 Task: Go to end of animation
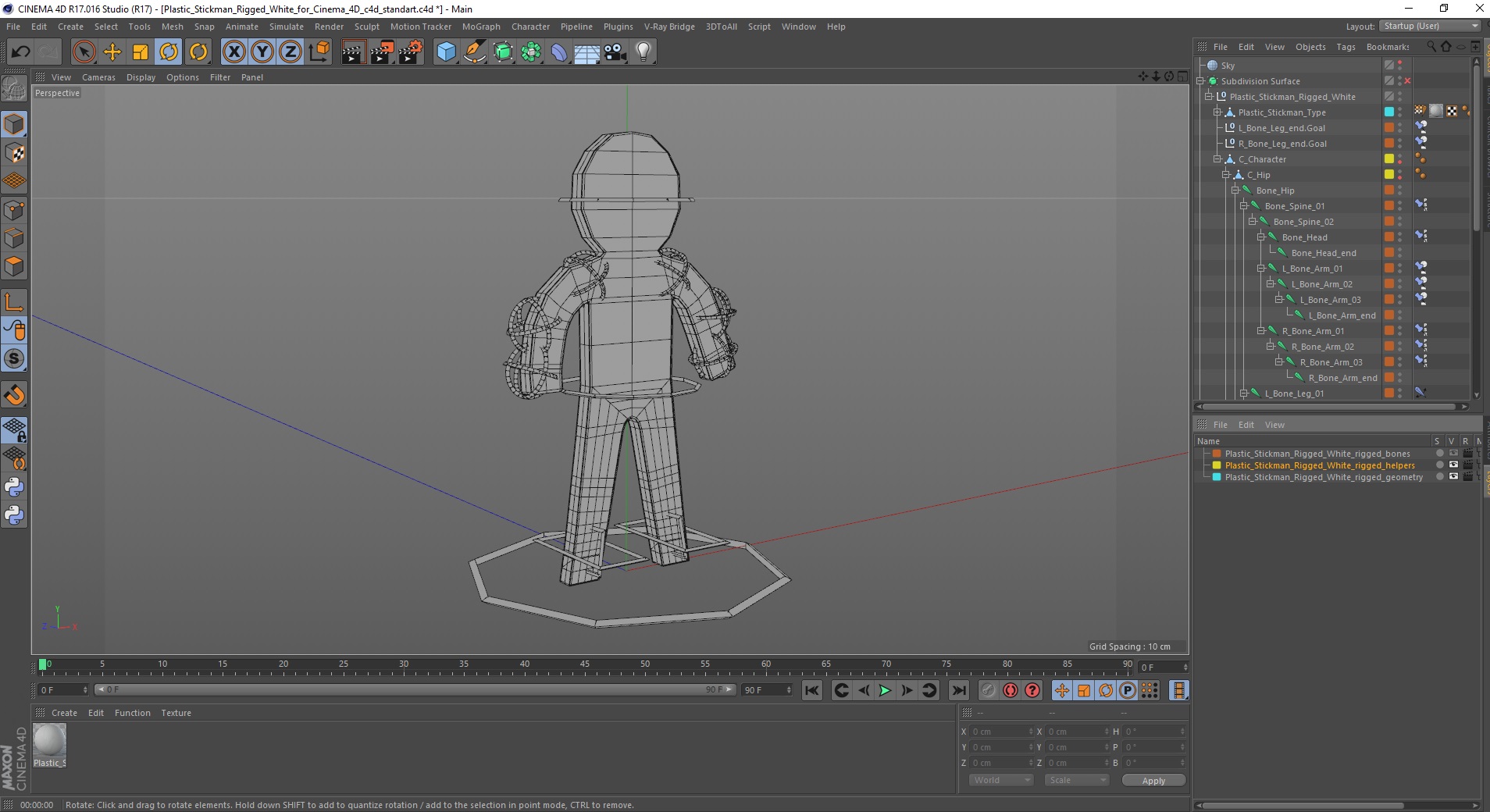959,690
